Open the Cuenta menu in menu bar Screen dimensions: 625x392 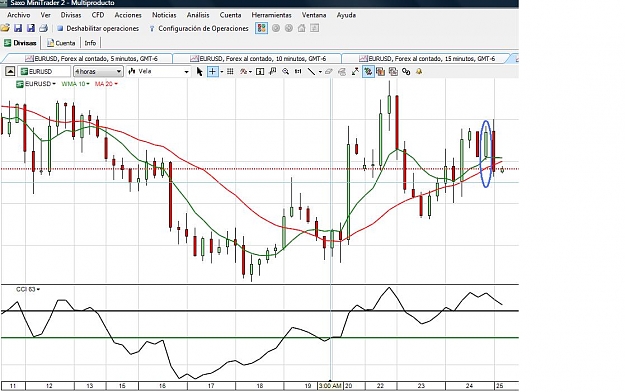230,15
